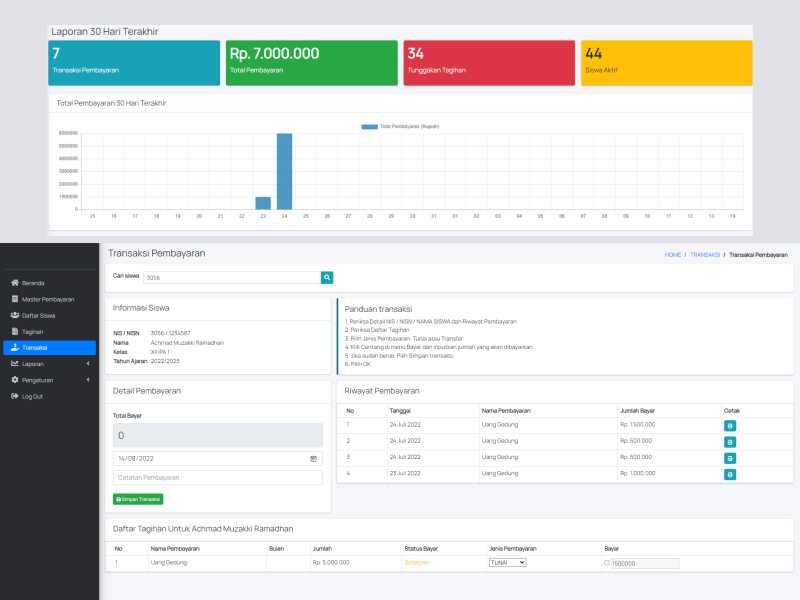Select the active Transaksi menu item
The width and height of the screenshot is (800, 600).
[x=34, y=347]
